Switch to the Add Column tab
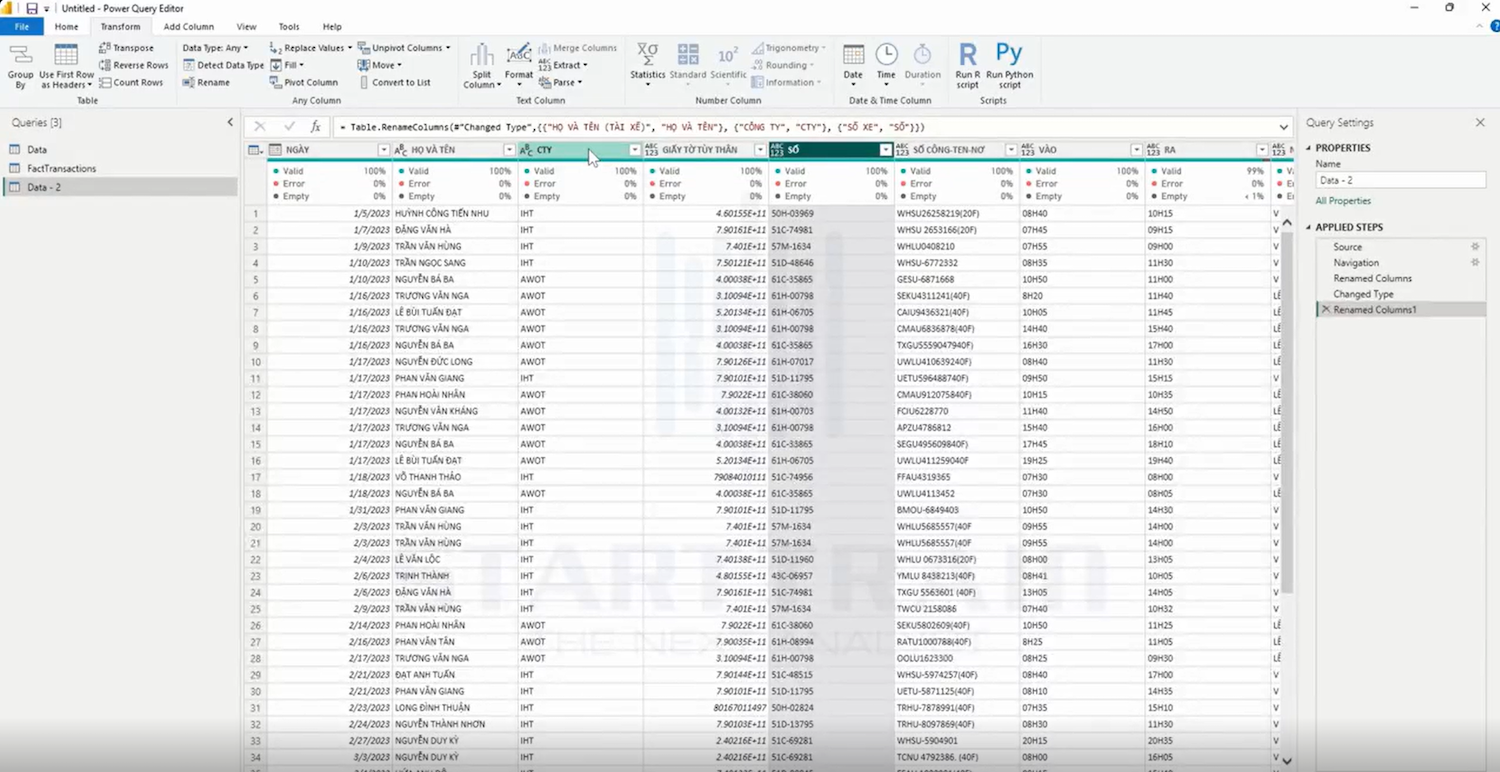 tap(189, 27)
